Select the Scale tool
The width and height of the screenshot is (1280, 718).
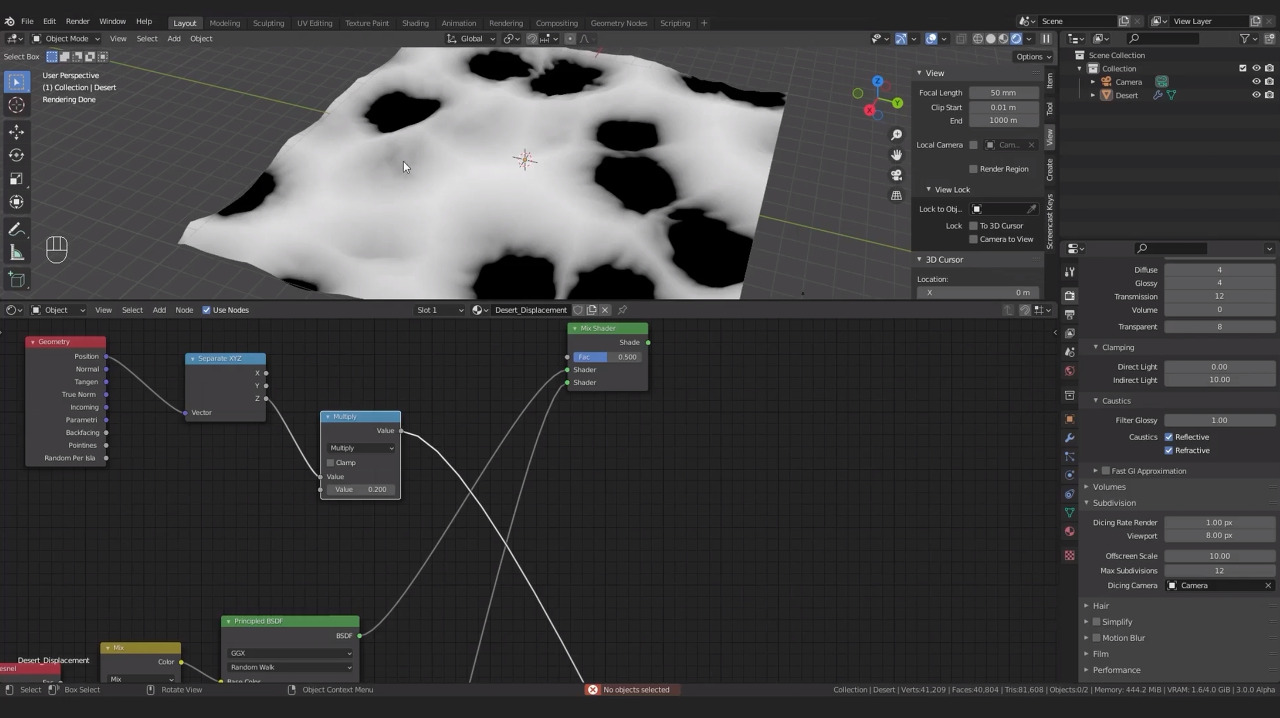point(16,178)
